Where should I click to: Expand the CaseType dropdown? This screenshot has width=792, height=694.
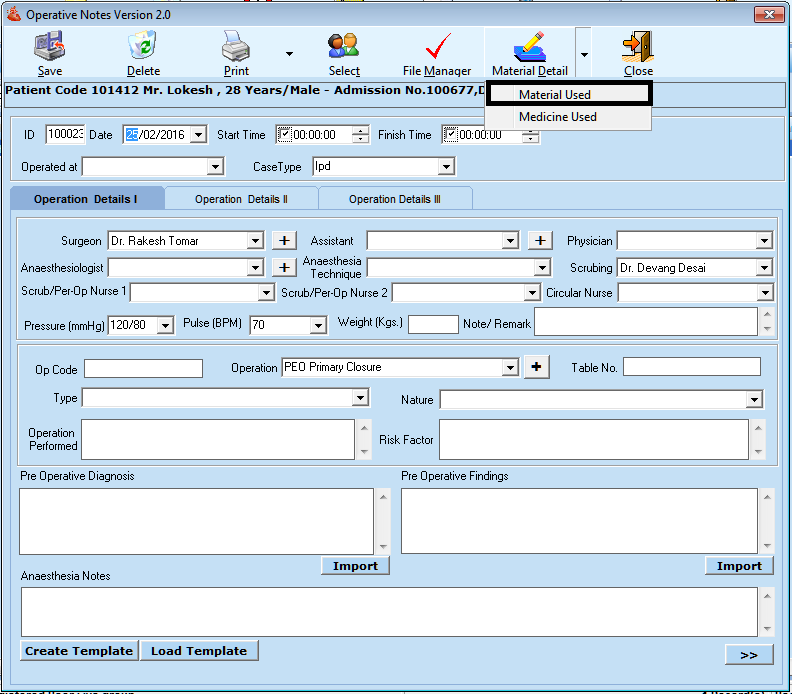click(446, 166)
